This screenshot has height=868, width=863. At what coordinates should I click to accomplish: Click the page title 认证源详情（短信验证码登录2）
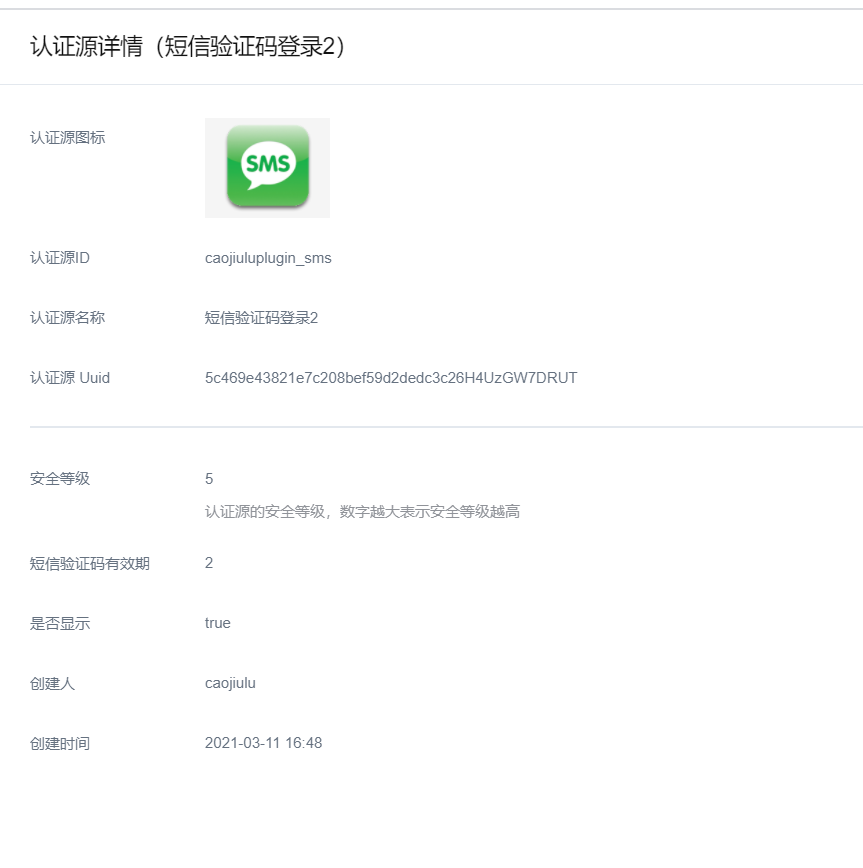click(x=188, y=47)
